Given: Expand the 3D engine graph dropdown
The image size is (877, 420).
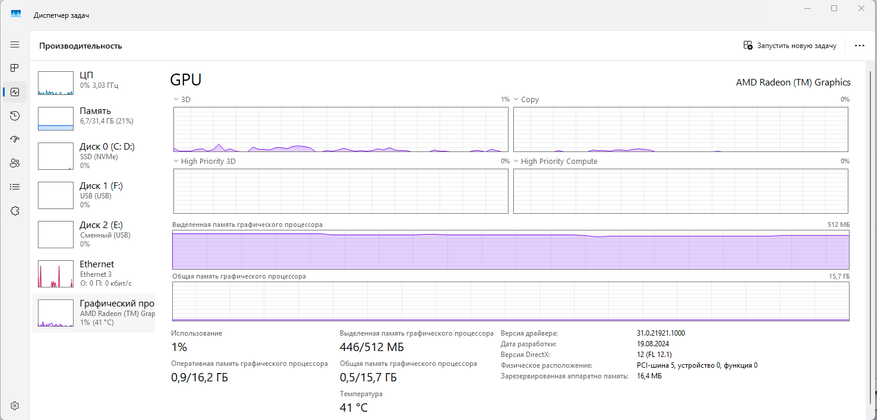Looking at the screenshot, I should point(177,100).
